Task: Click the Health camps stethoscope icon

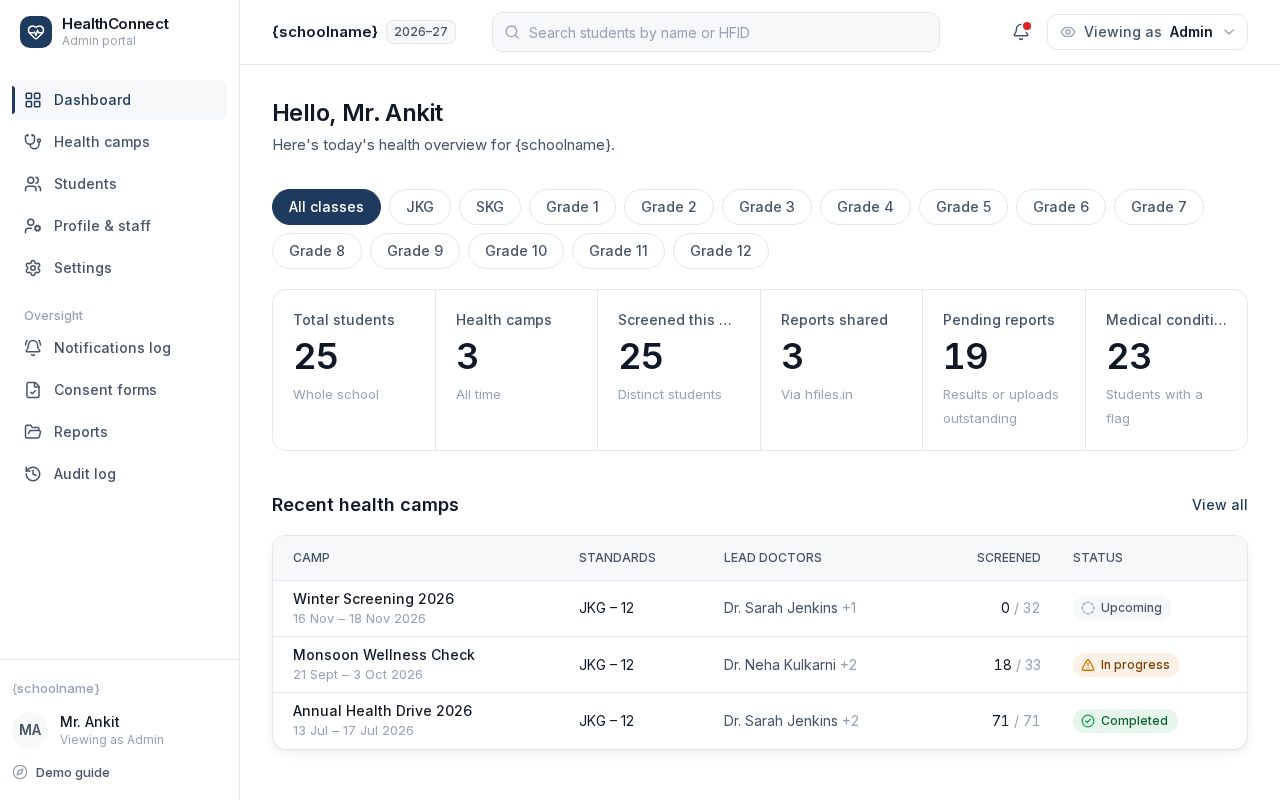Action: pos(33,142)
